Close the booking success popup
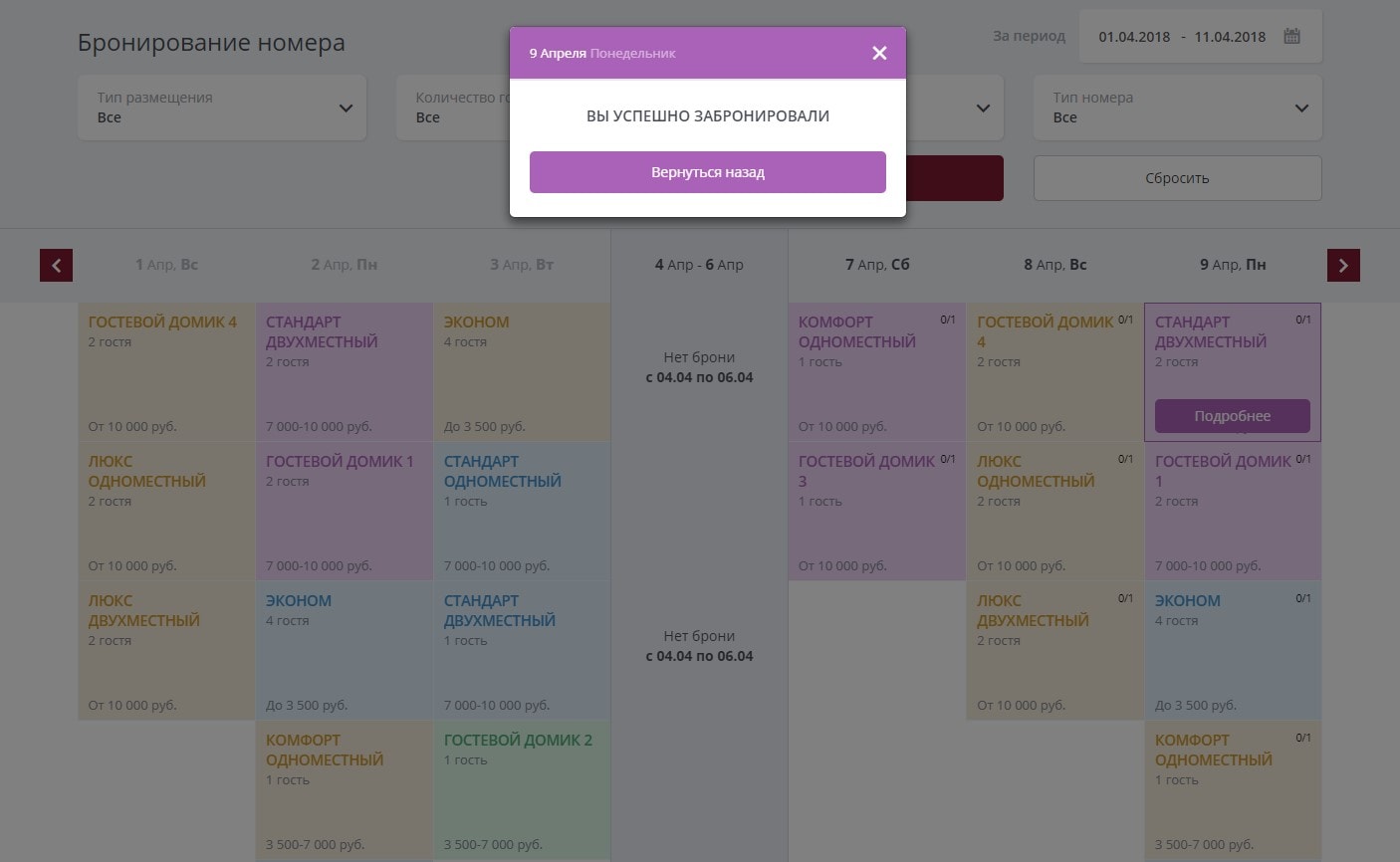 click(x=878, y=53)
